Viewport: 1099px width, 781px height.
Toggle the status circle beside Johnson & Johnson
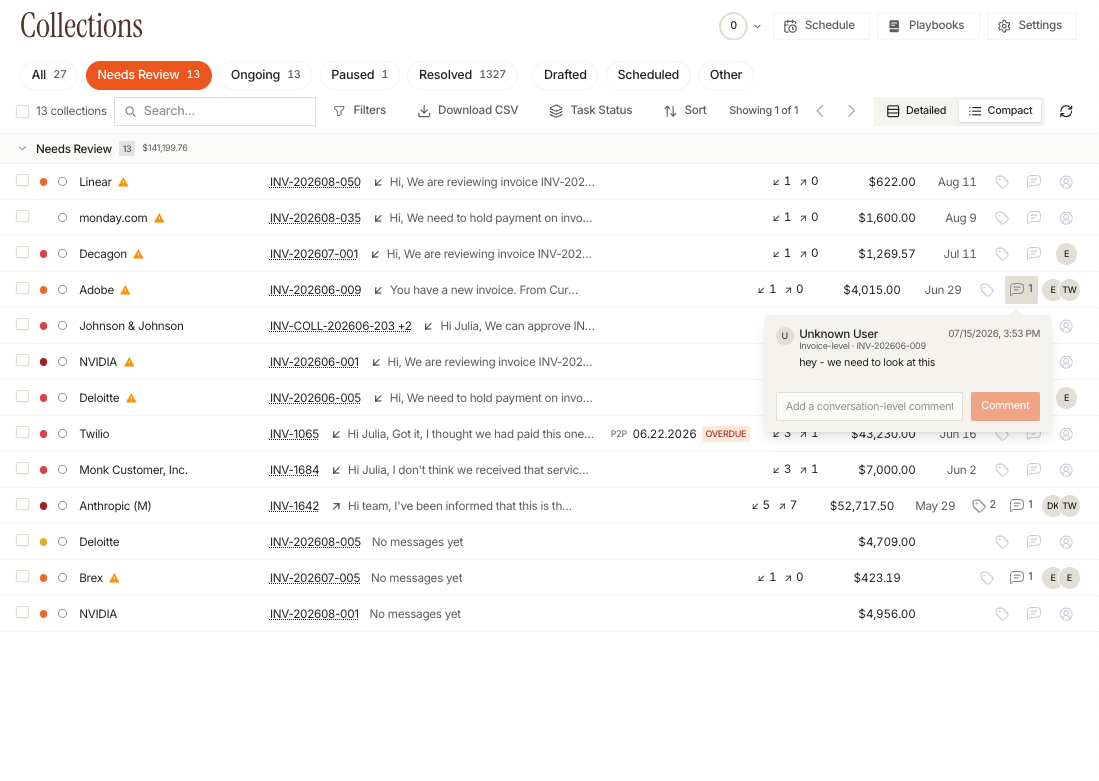(x=62, y=326)
